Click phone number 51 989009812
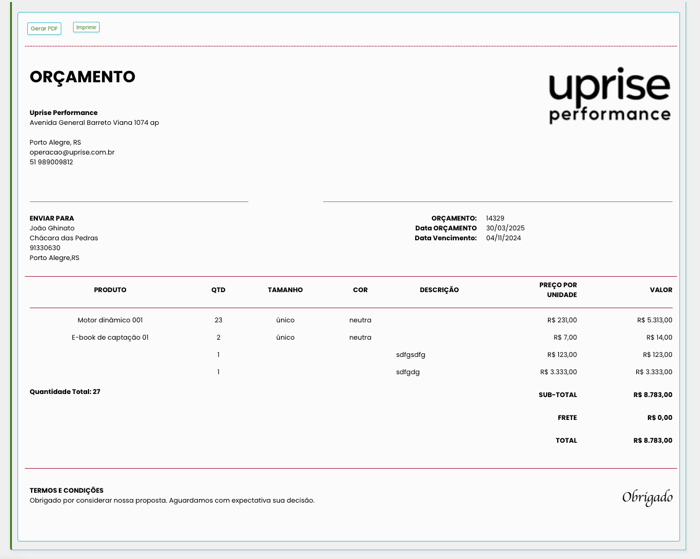The image size is (700, 559). pyautogui.click(x=51, y=162)
